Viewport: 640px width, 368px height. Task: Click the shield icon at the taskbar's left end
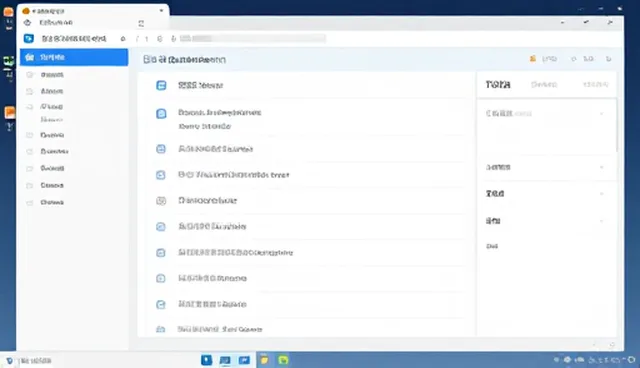tap(9, 361)
